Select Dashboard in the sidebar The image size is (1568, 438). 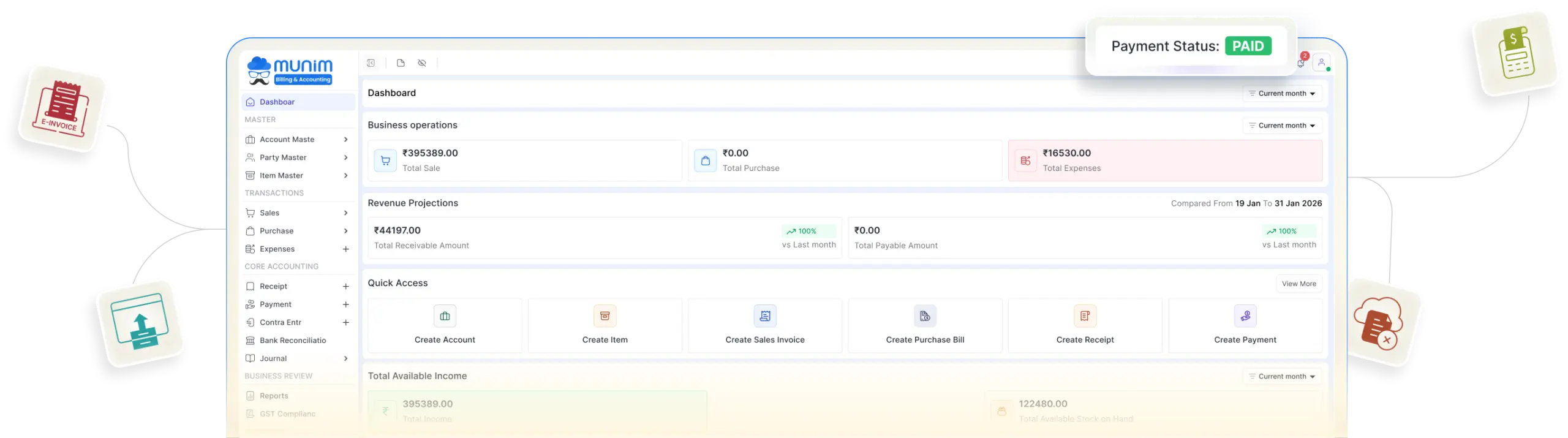298,102
